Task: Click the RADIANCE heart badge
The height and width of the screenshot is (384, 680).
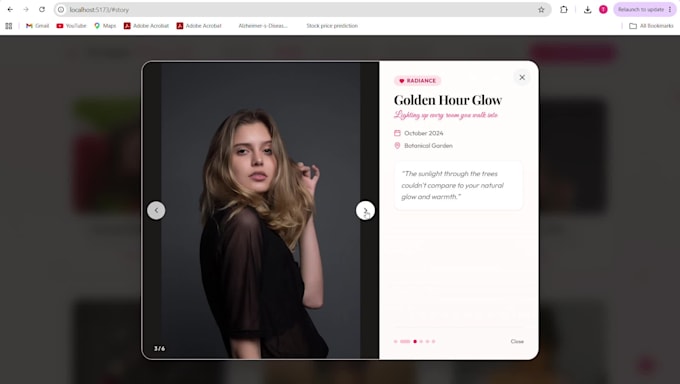Action: 417,81
